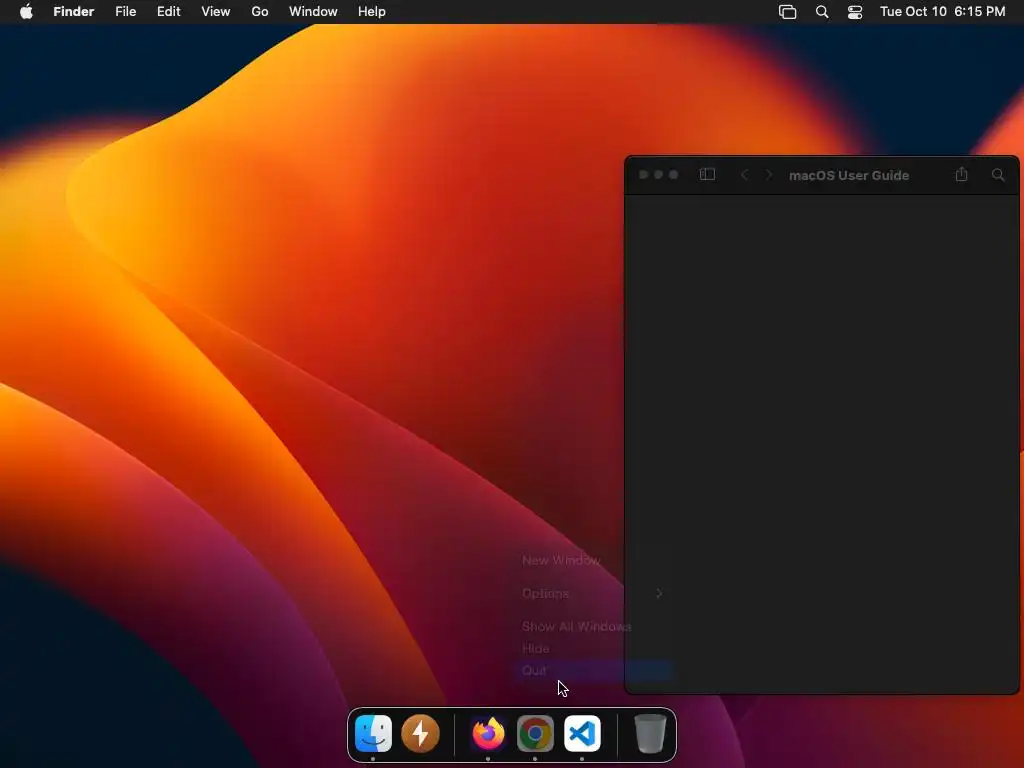
Task: Open the Go menu
Action: pos(260,12)
